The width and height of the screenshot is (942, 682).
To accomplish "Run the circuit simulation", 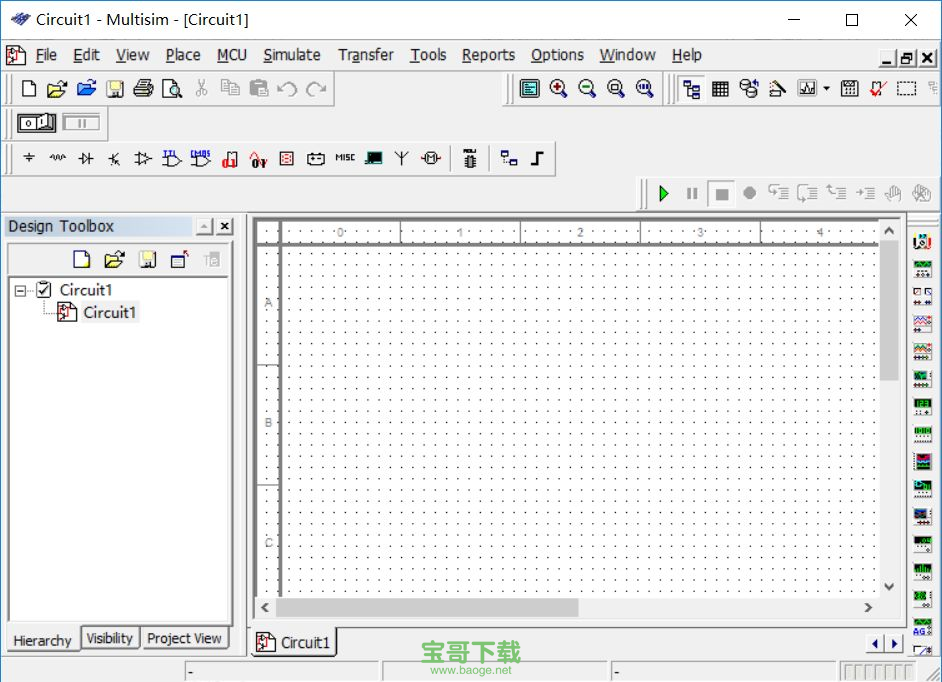I will point(663,193).
